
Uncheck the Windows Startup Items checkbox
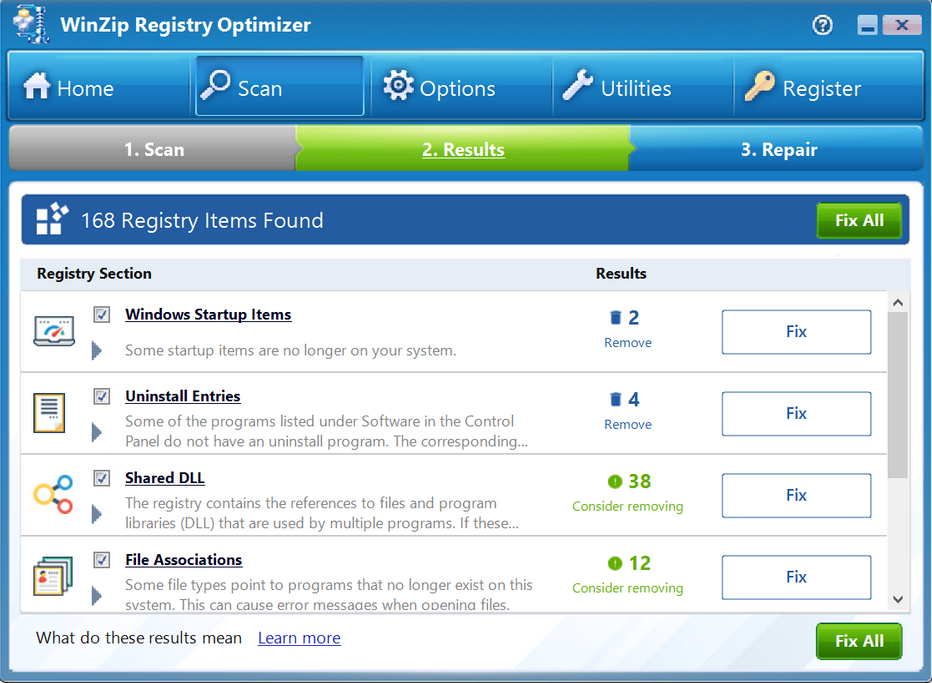tap(102, 314)
